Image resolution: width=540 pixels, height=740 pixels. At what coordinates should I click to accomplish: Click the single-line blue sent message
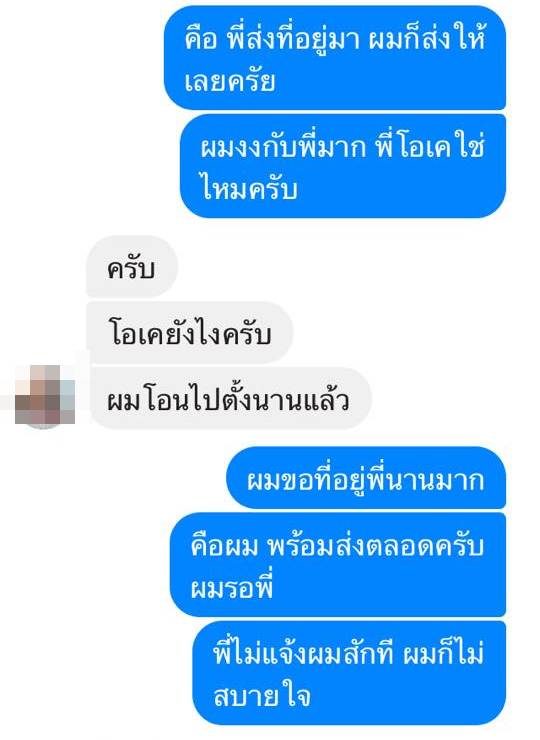(366, 478)
